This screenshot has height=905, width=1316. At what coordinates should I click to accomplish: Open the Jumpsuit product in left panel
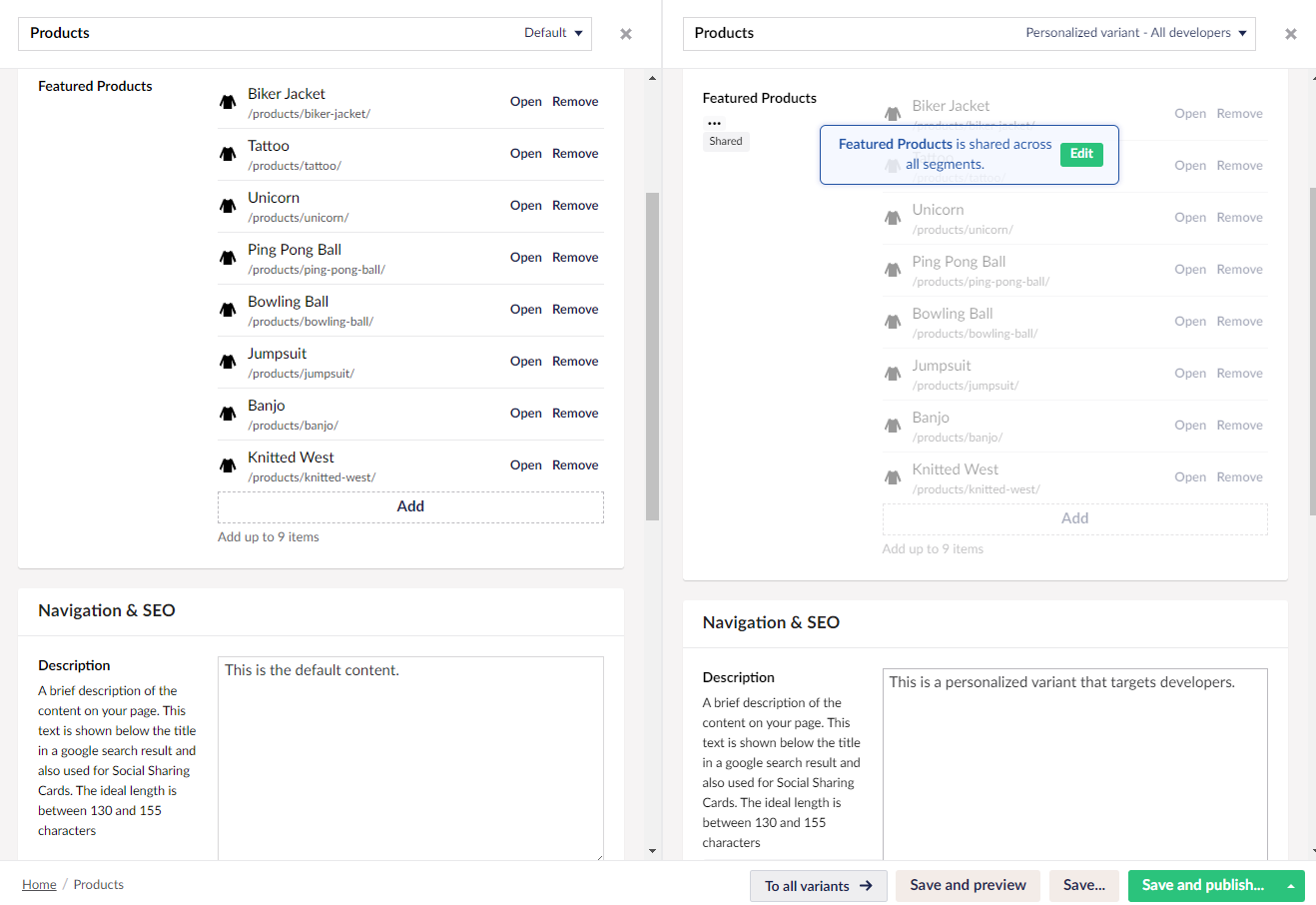(x=525, y=362)
